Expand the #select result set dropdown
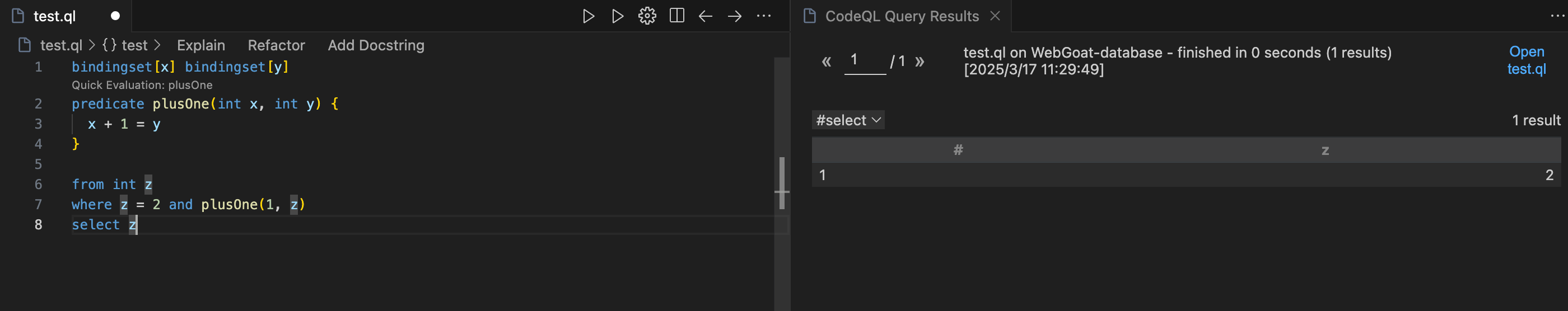The image size is (1568, 311). click(848, 120)
